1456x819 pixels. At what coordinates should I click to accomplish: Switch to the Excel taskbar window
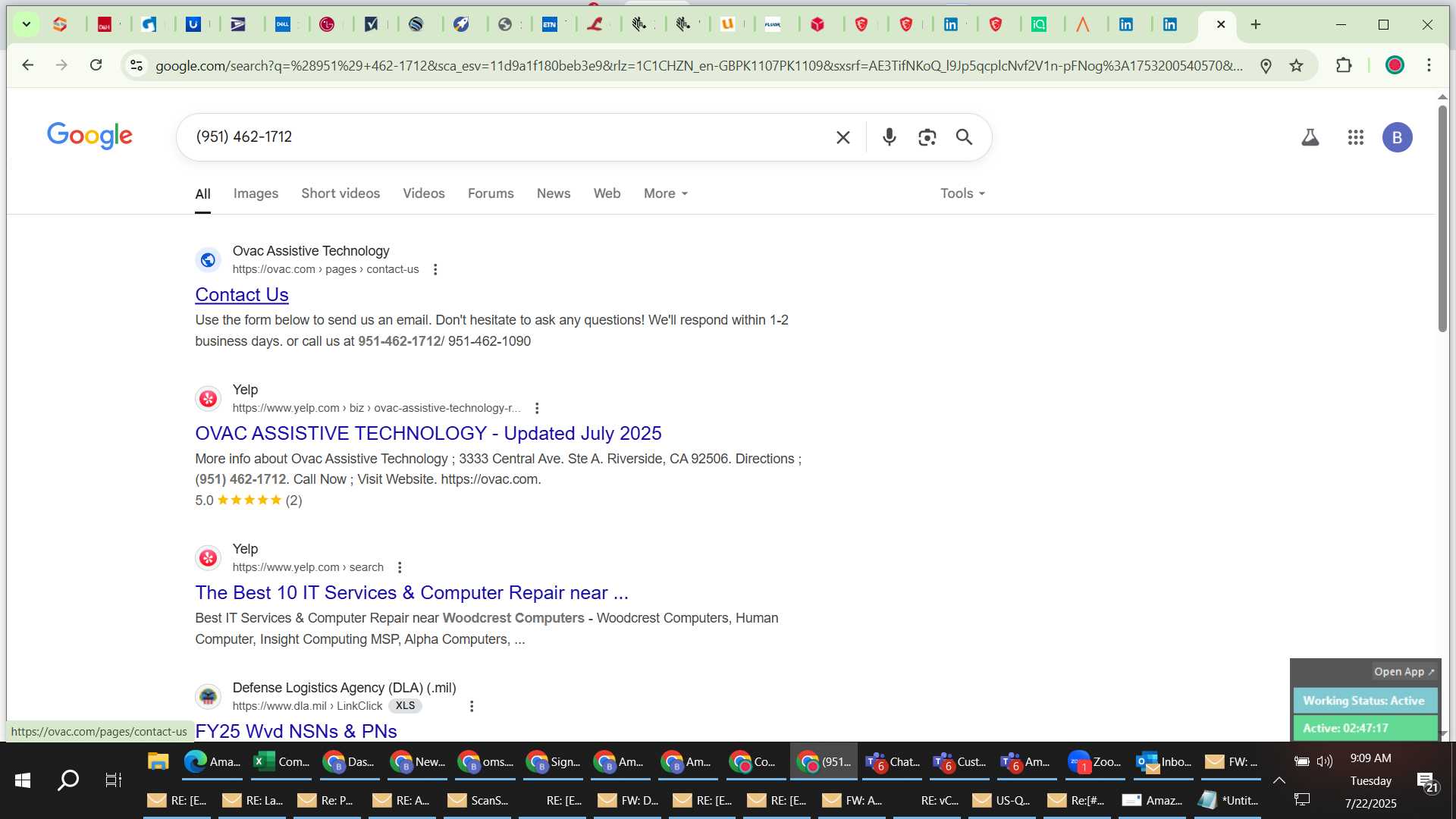click(x=281, y=761)
